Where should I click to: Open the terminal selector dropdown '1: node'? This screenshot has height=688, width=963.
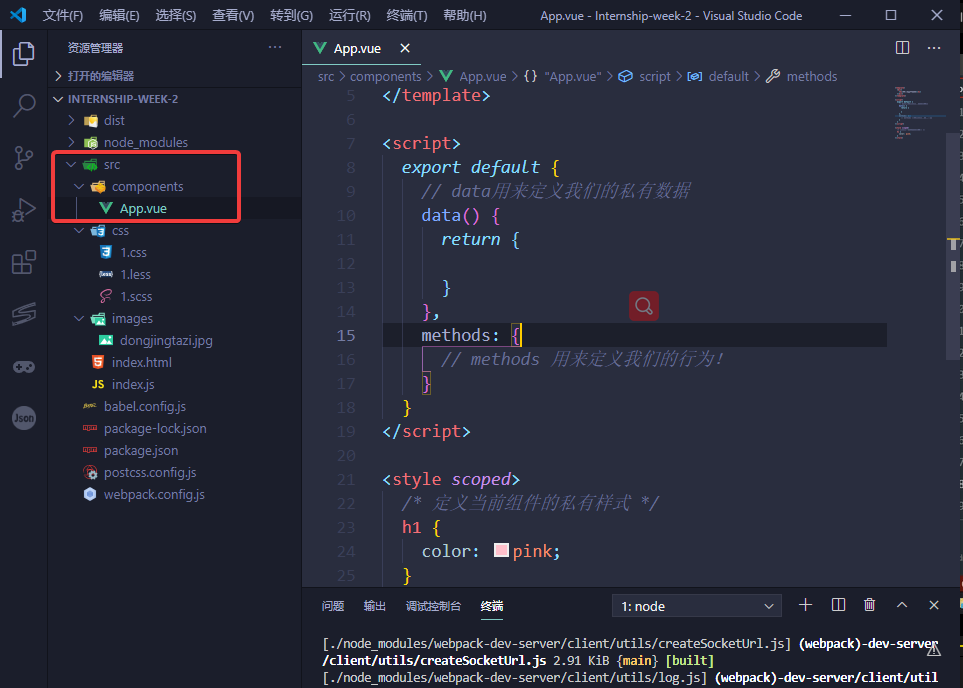point(696,606)
